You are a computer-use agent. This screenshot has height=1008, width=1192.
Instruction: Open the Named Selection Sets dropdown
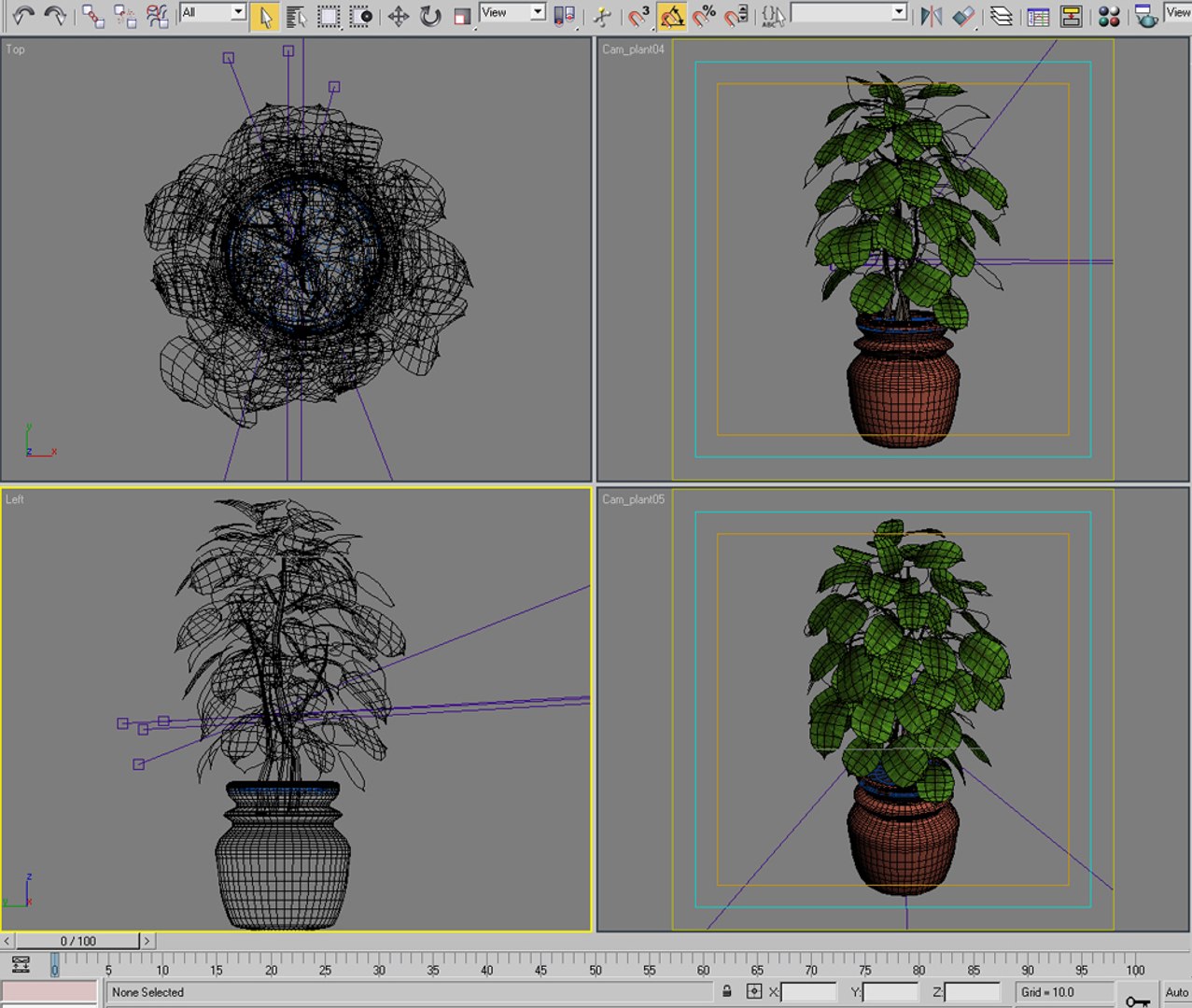(849, 12)
